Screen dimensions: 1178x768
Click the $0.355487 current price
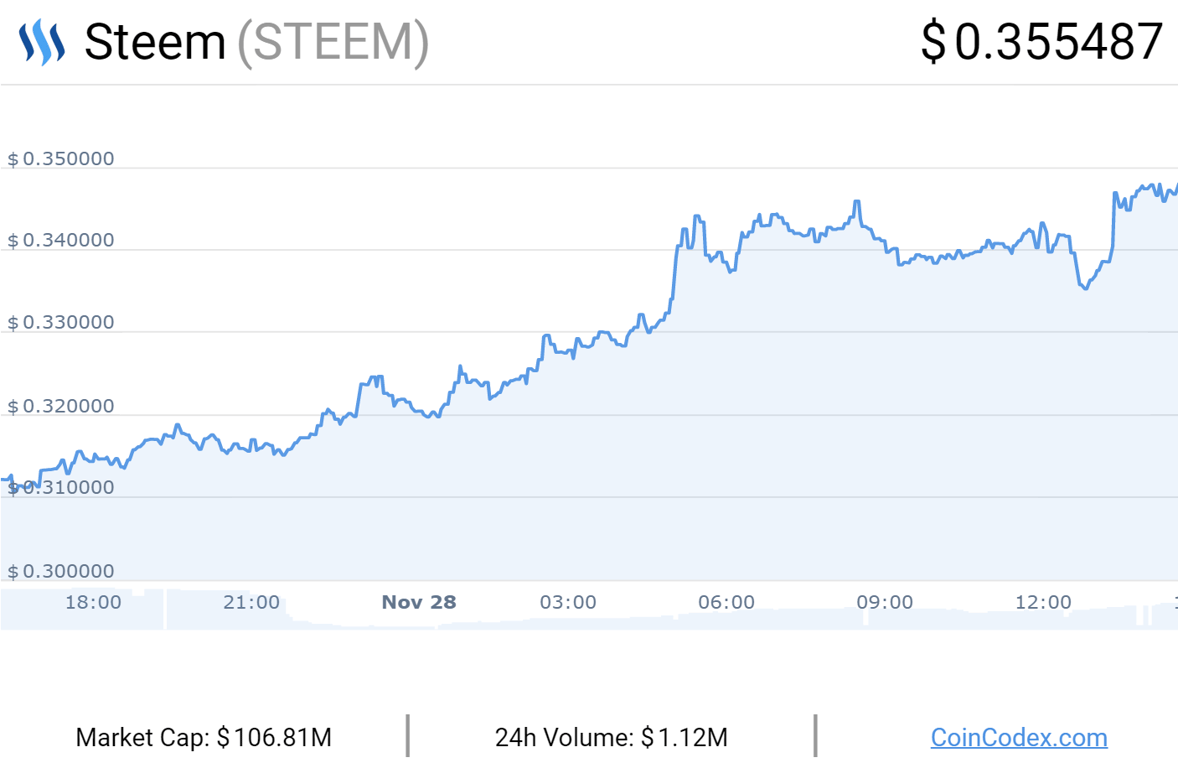[1042, 41]
